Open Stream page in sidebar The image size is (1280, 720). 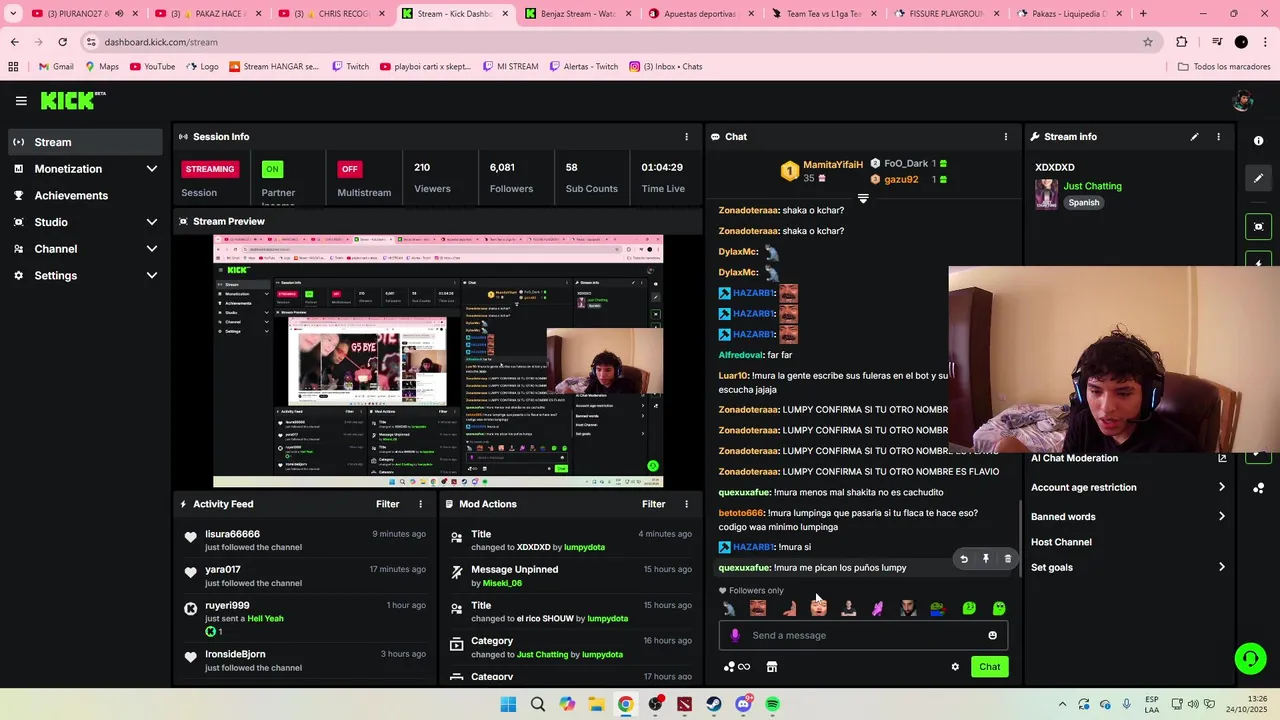coord(85,142)
